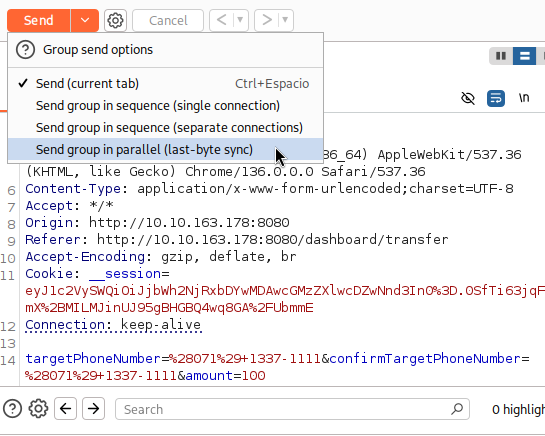Toggle line wrap icon

point(496,98)
